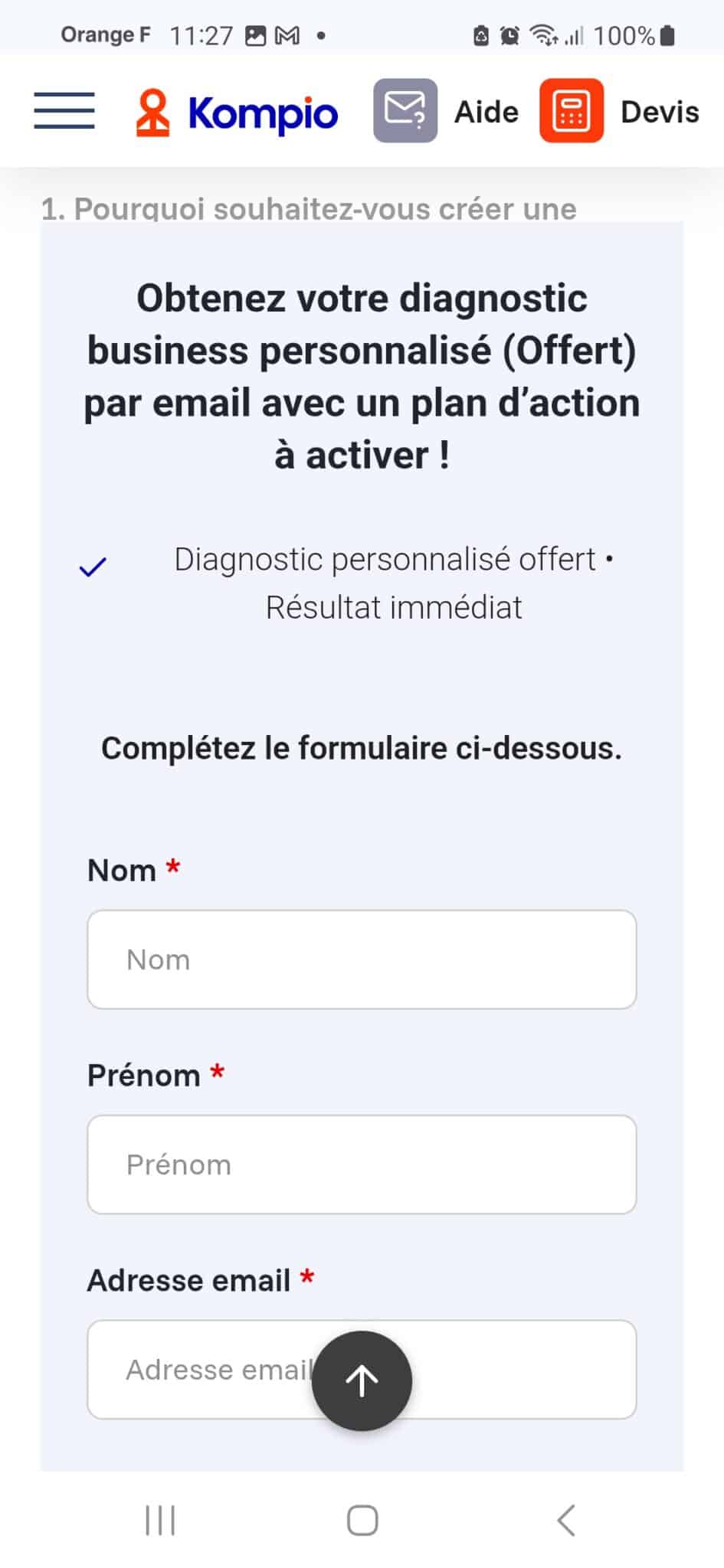Tap the Kompio logo icon
Screen dimensions: 724x1568
(152, 113)
